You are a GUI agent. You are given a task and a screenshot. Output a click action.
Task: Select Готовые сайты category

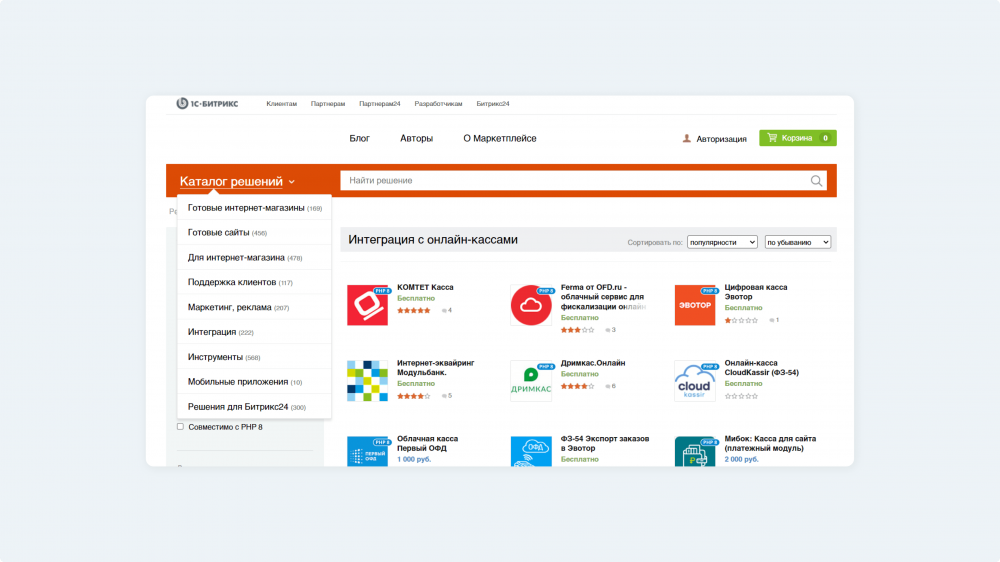click(254, 233)
